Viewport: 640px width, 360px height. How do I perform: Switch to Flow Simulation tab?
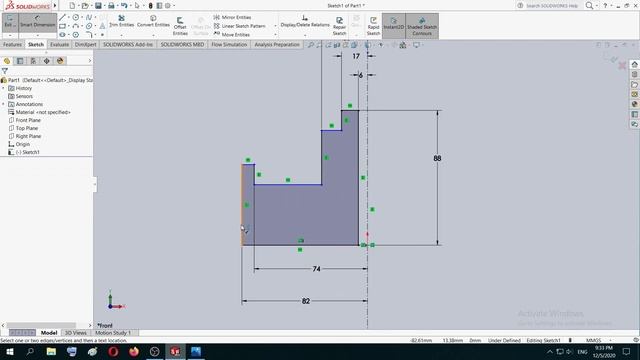tap(229, 44)
